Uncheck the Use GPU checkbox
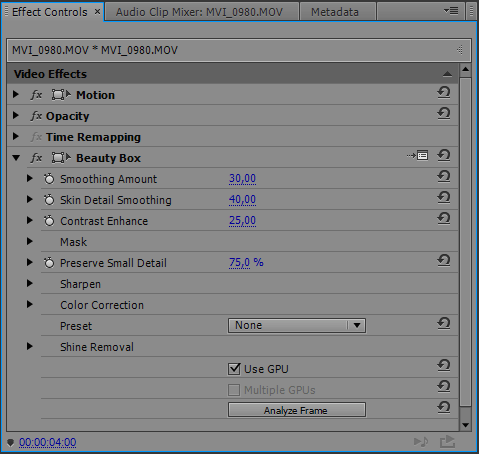The width and height of the screenshot is (479, 454). [x=234, y=369]
